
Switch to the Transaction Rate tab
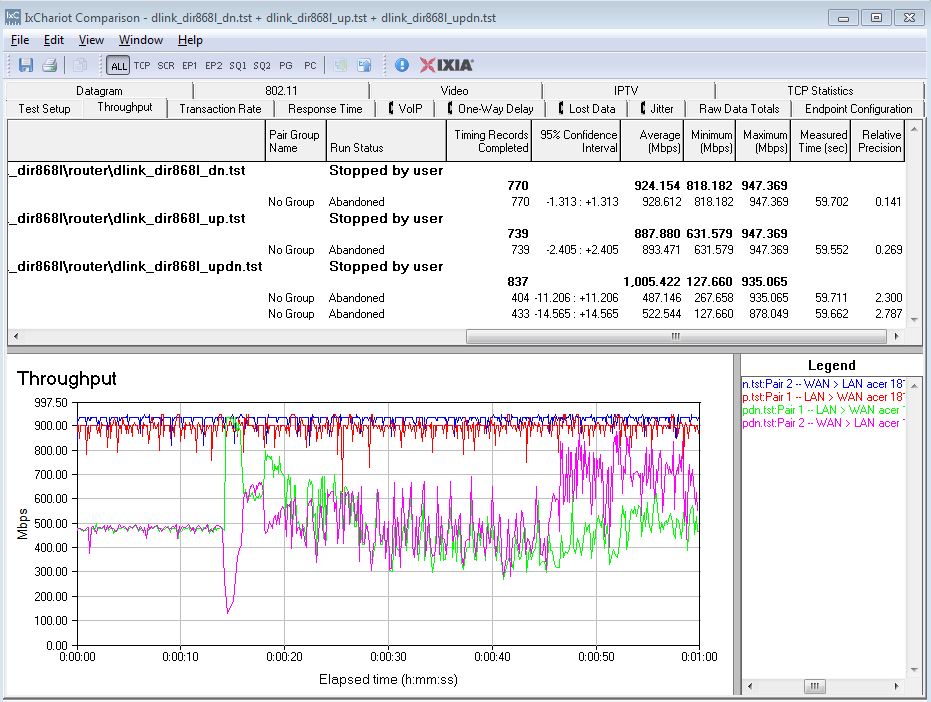[x=220, y=109]
